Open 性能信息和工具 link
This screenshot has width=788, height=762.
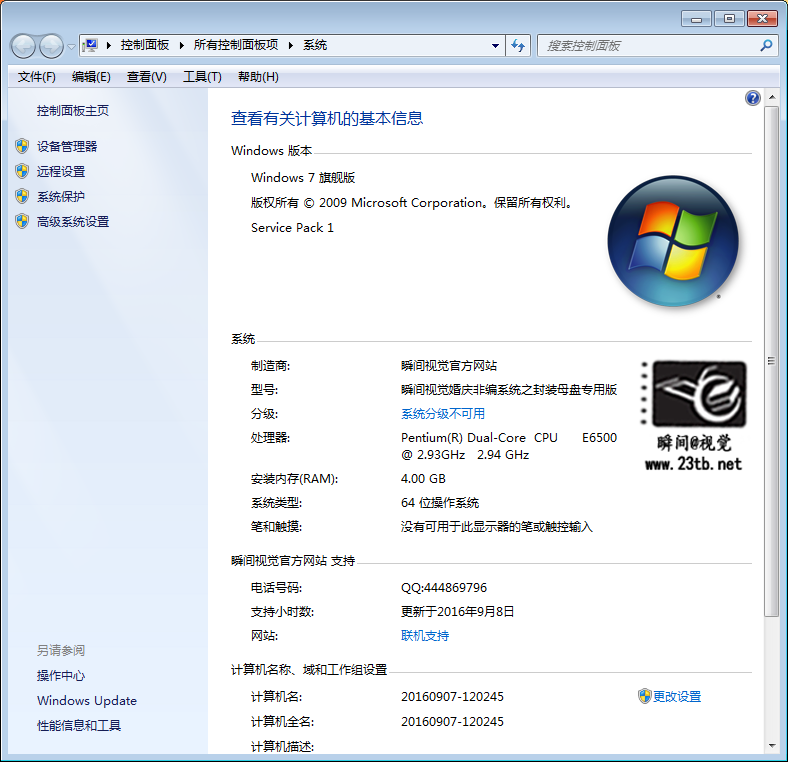[79, 726]
